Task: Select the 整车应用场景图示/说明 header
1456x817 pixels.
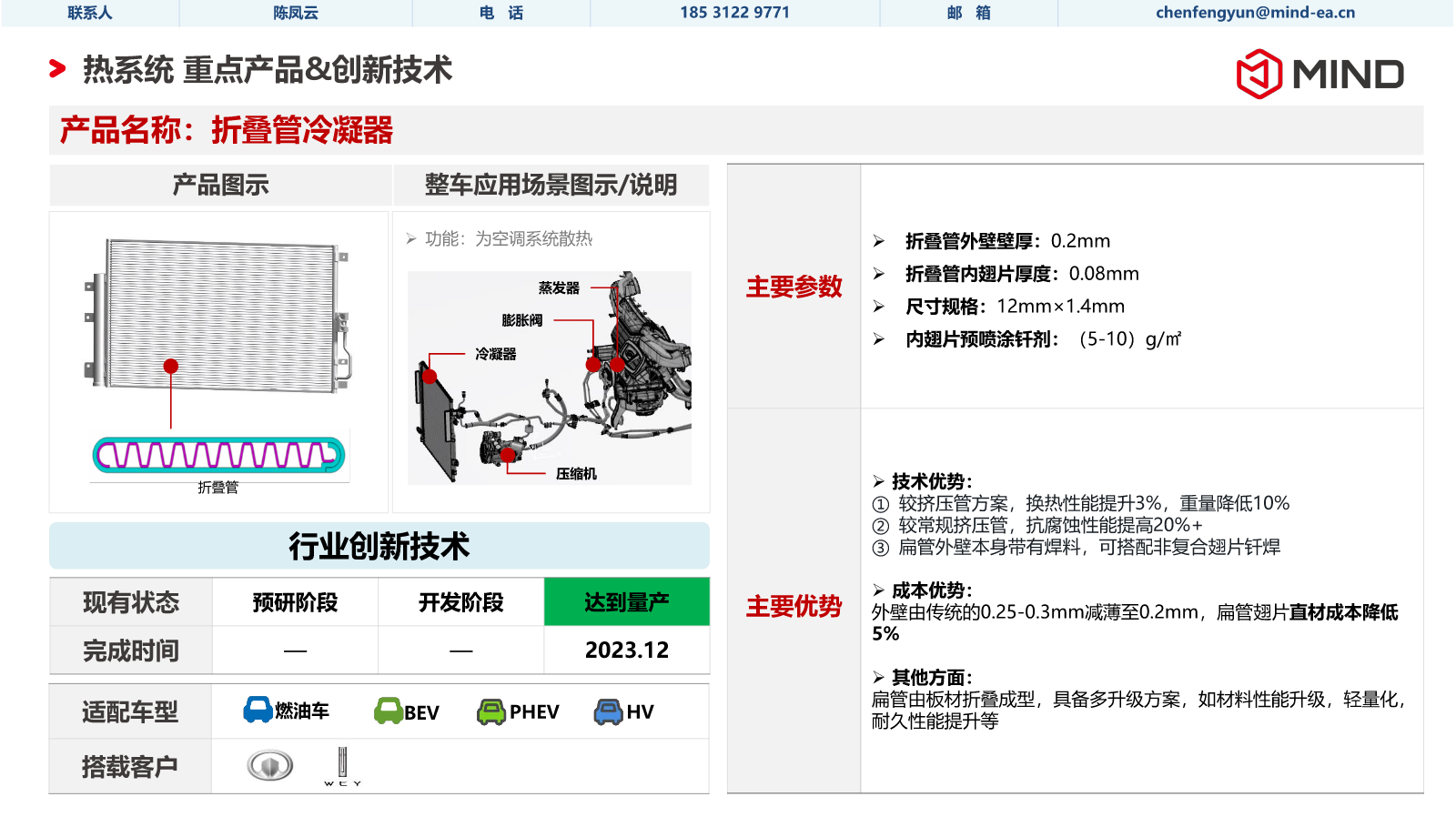Action: [551, 186]
